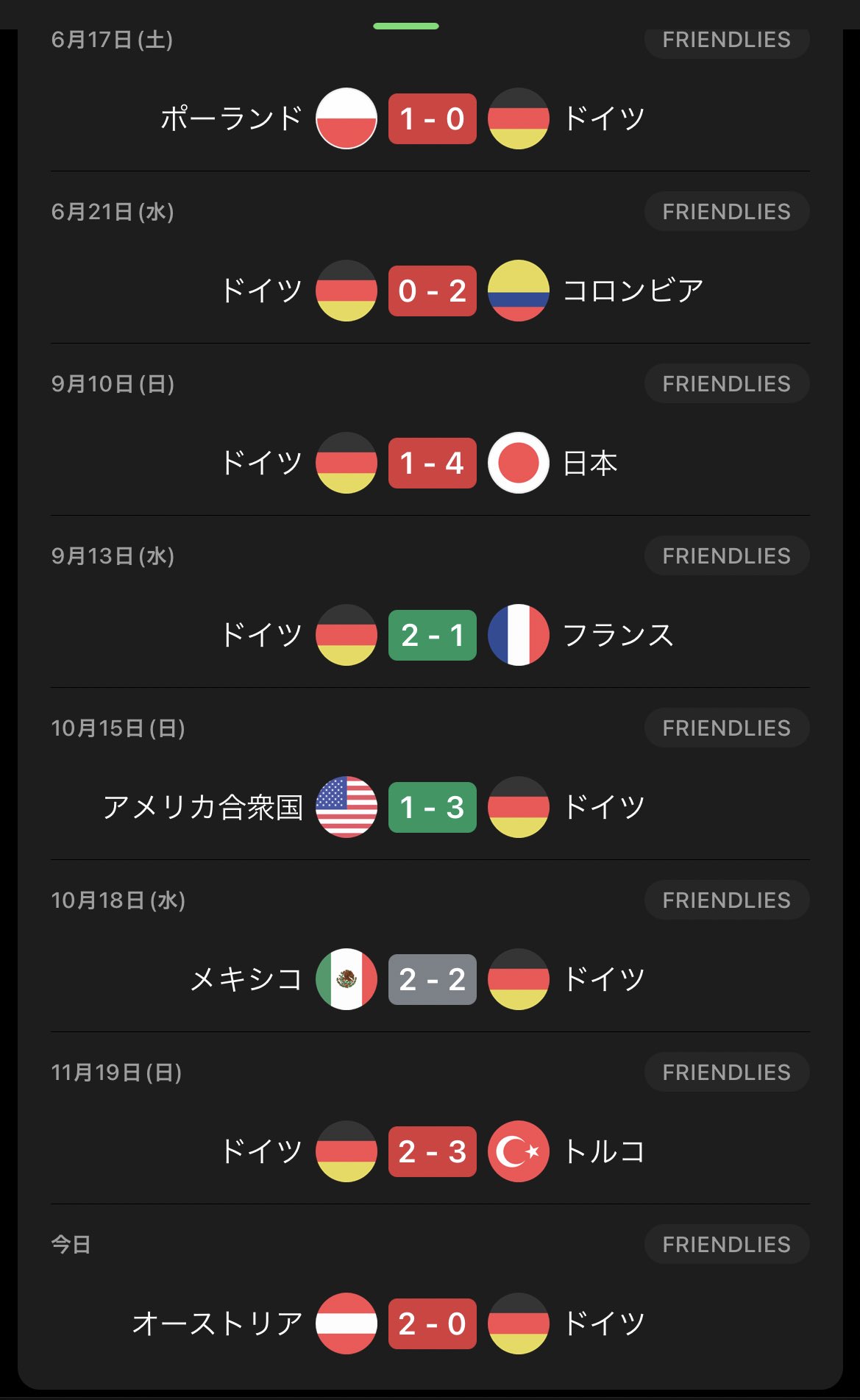The image size is (860, 1400).
Task: Select the green sheet handle bar at top
Action: 406,26
